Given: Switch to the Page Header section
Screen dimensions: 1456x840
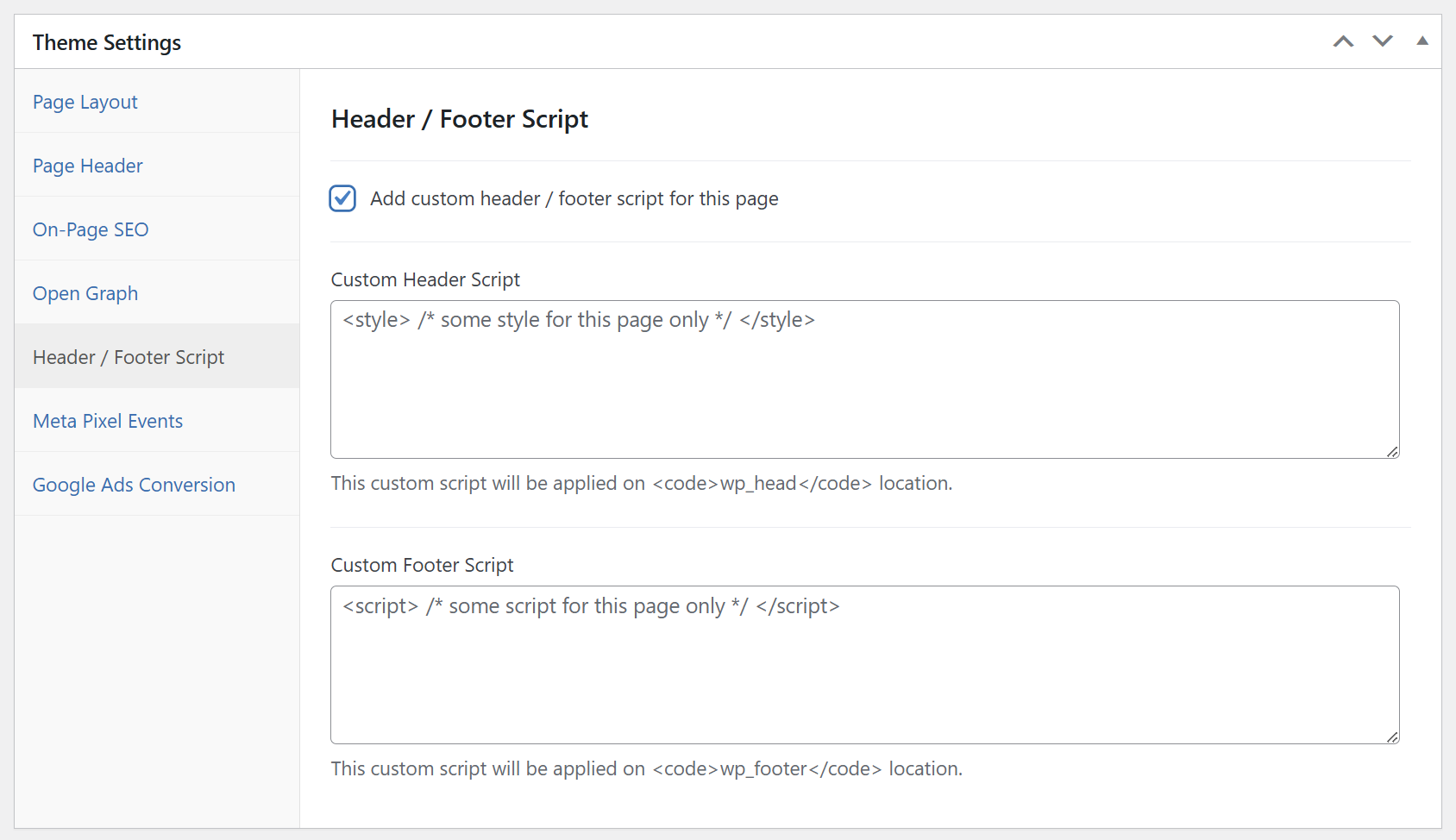Looking at the screenshot, I should pos(87,166).
